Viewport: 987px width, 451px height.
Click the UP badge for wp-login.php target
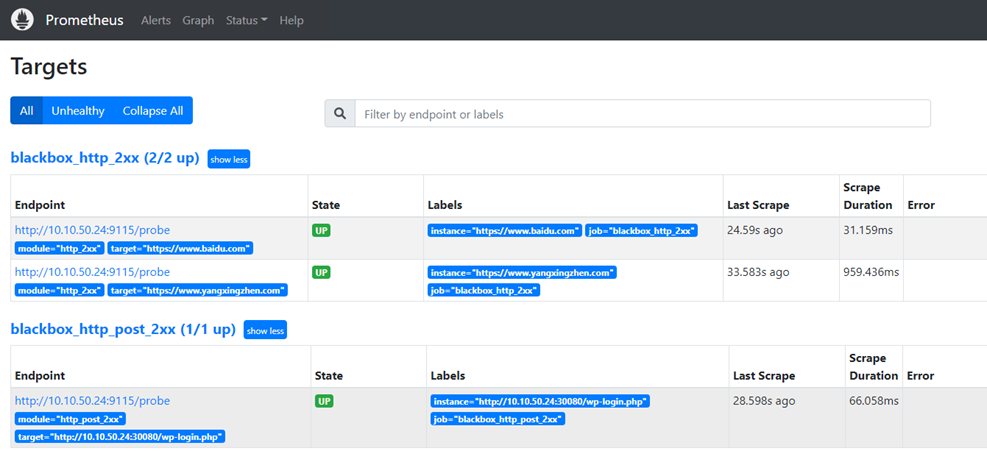point(324,401)
